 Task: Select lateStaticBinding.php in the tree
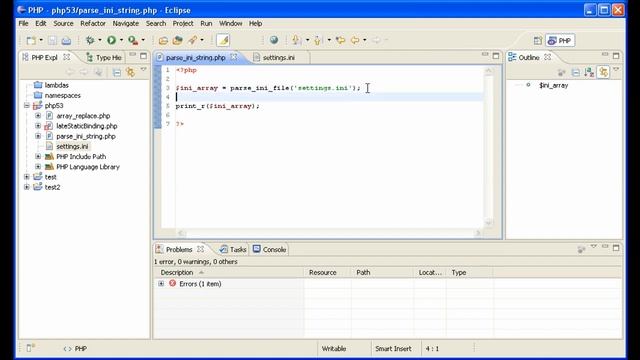pyautogui.click(x=87, y=126)
